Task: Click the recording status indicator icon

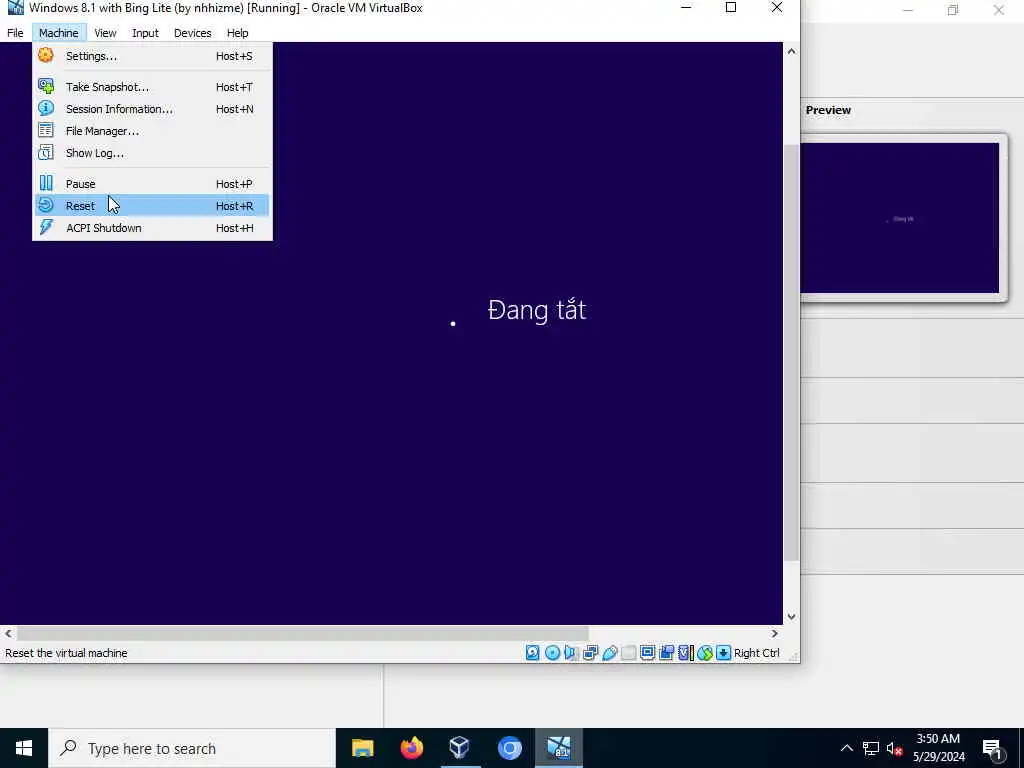Action: pos(666,652)
